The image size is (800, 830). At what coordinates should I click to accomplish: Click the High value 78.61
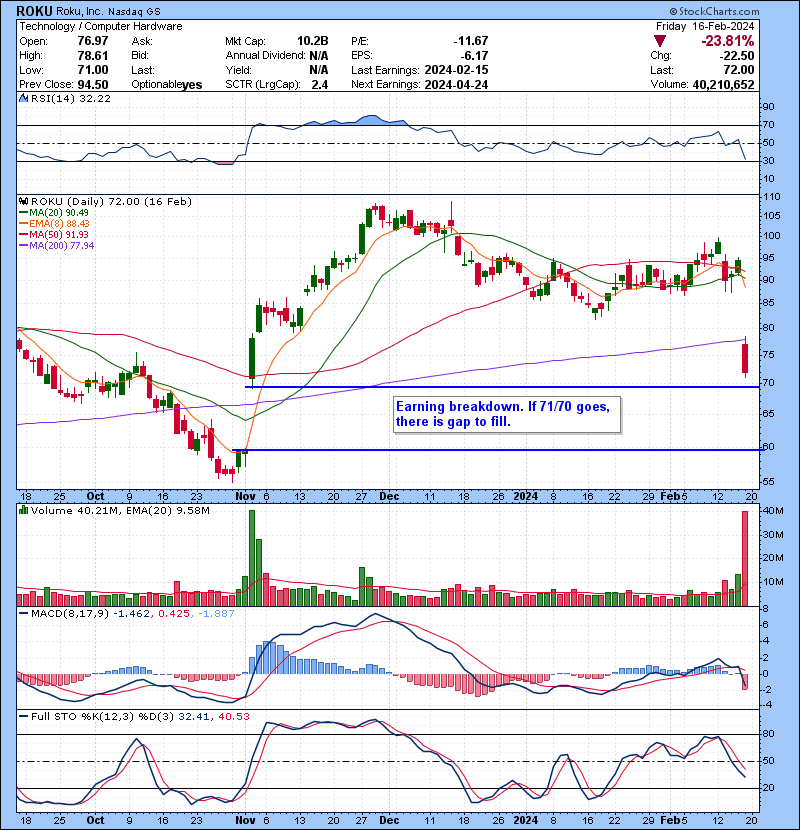pyautogui.click(x=93, y=56)
